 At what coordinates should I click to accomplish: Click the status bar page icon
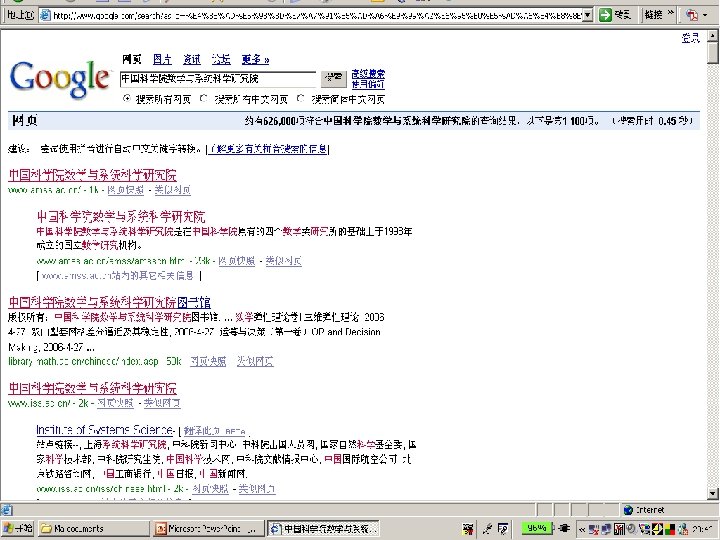point(6,510)
